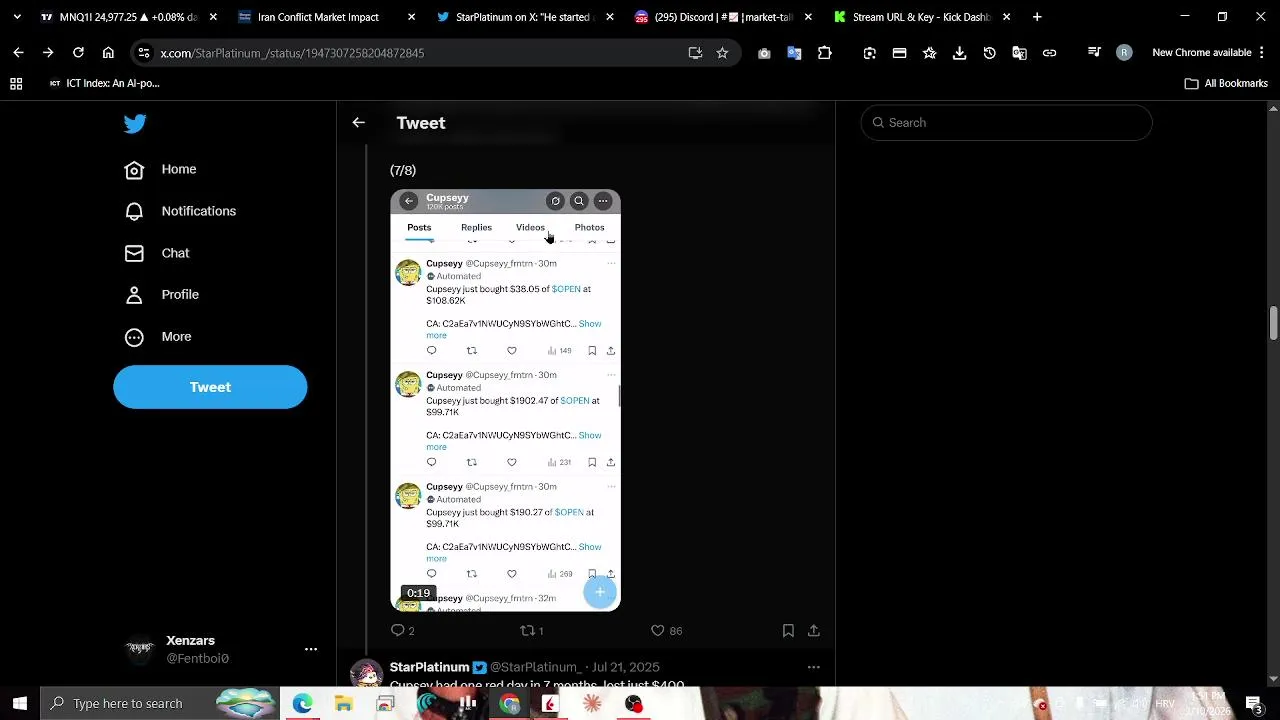Go to Twitter home via bird logo

pyautogui.click(x=135, y=123)
